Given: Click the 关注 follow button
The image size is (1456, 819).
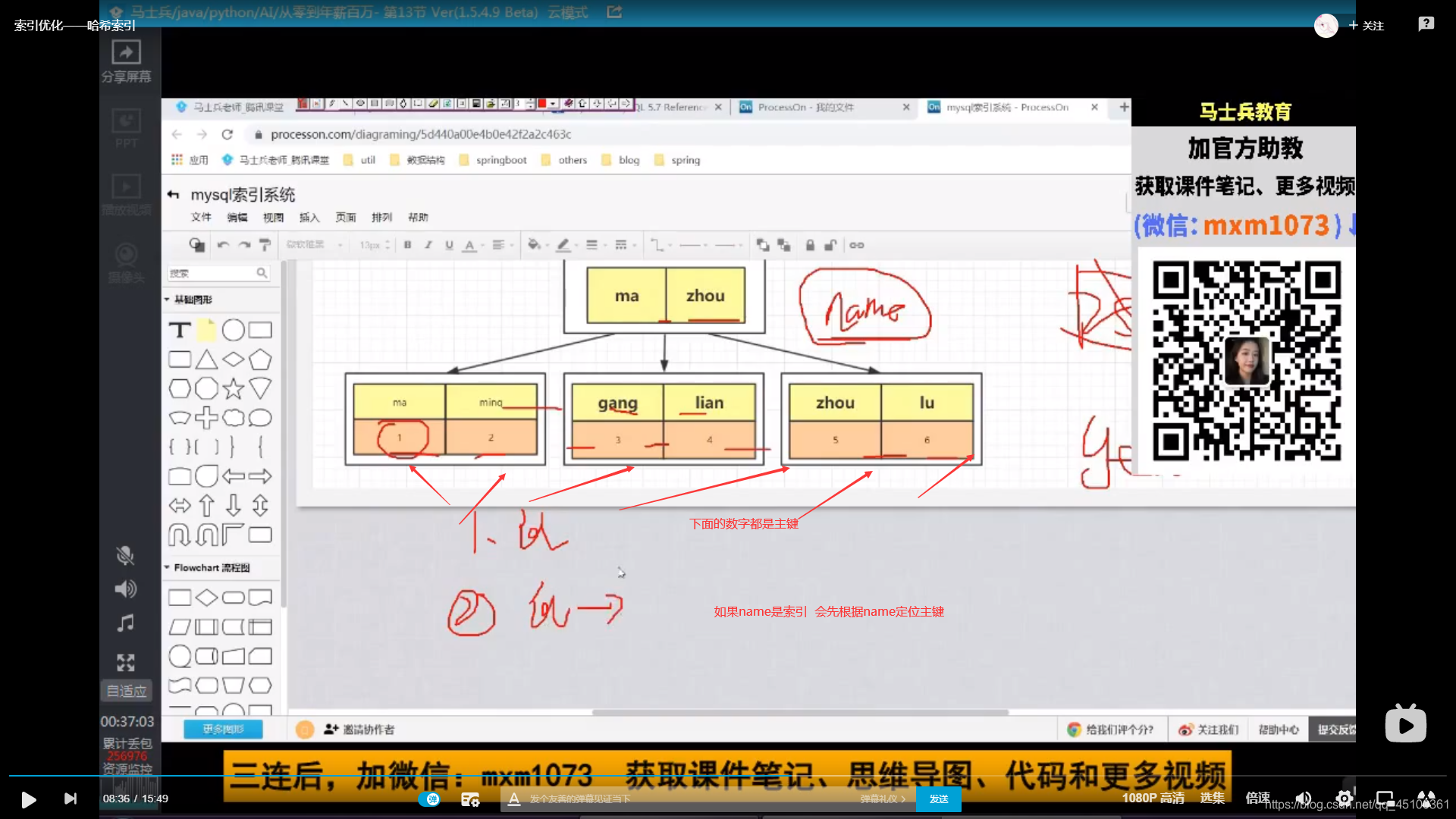Looking at the screenshot, I should [1367, 26].
